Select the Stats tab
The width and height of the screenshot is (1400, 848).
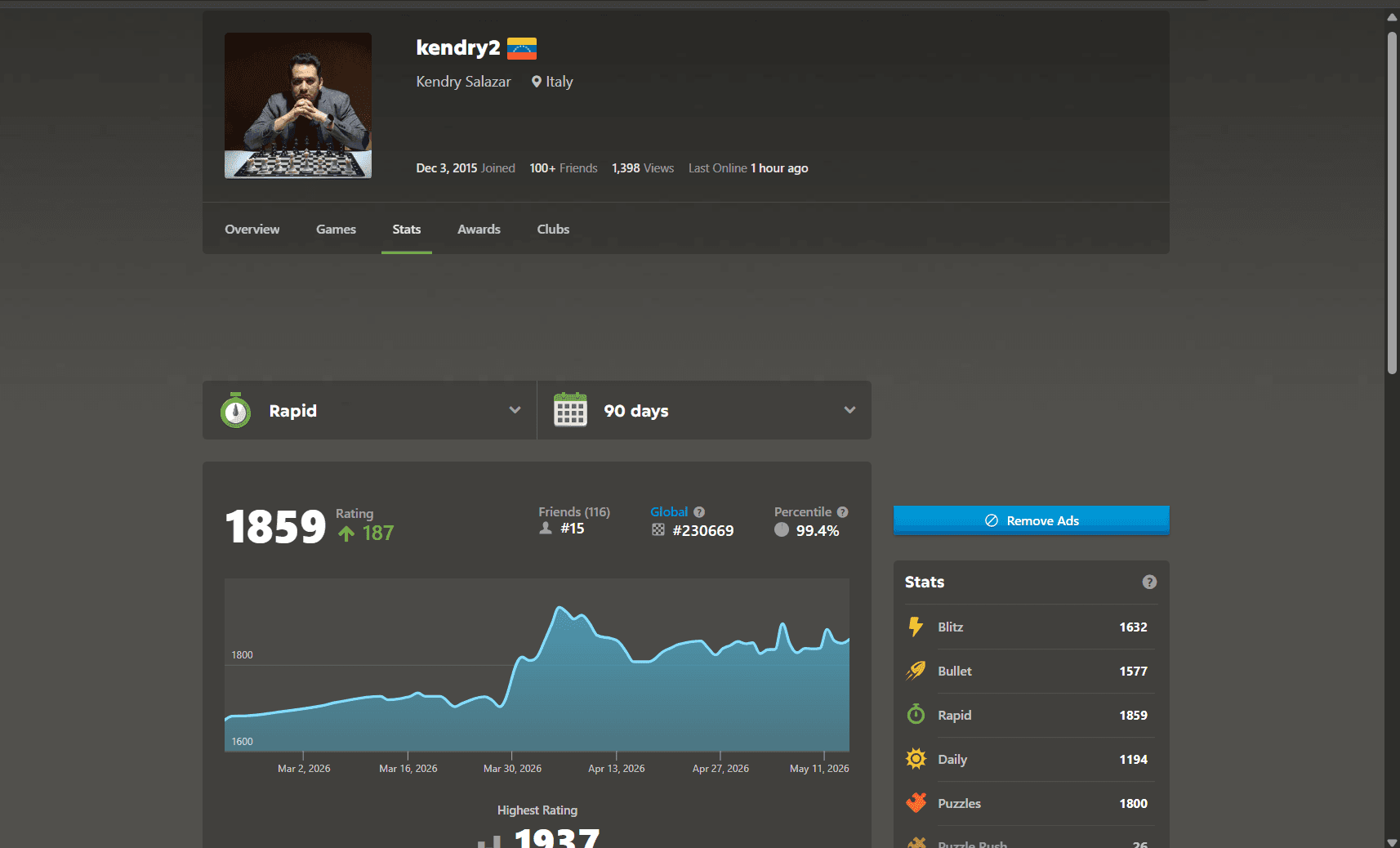[x=407, y=230]
